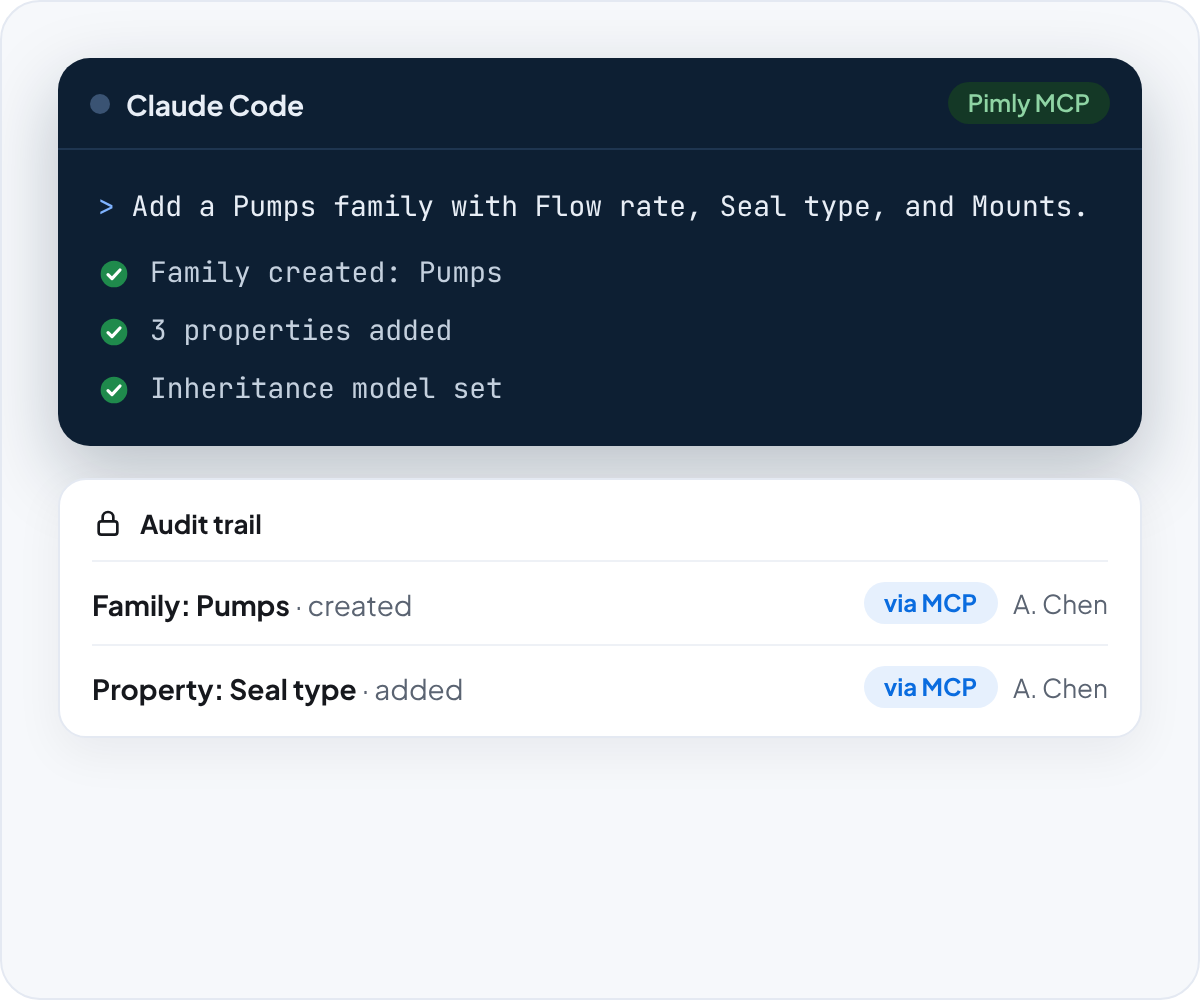Select the 'Add a Pumps family' command text

click(609, 207)
